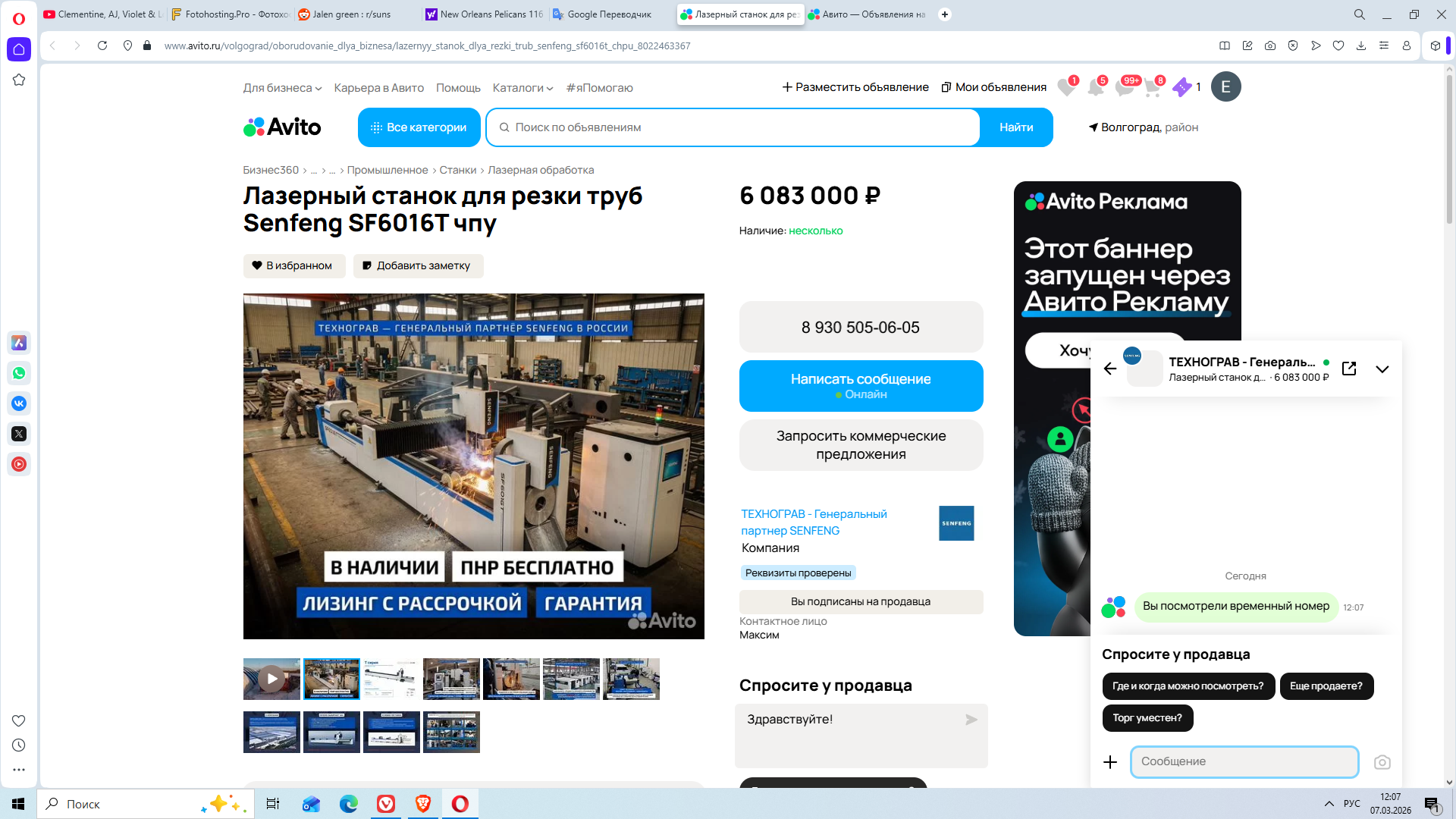Open the Помощь menu item
Screen dimensions: 1456x819
tap(458, 88)
